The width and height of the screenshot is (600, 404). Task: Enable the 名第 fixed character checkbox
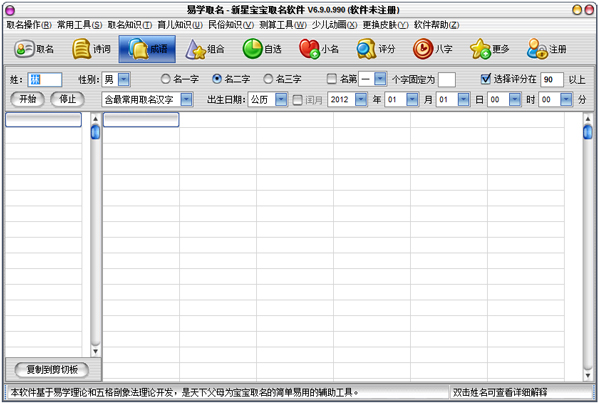pos(331,79)
